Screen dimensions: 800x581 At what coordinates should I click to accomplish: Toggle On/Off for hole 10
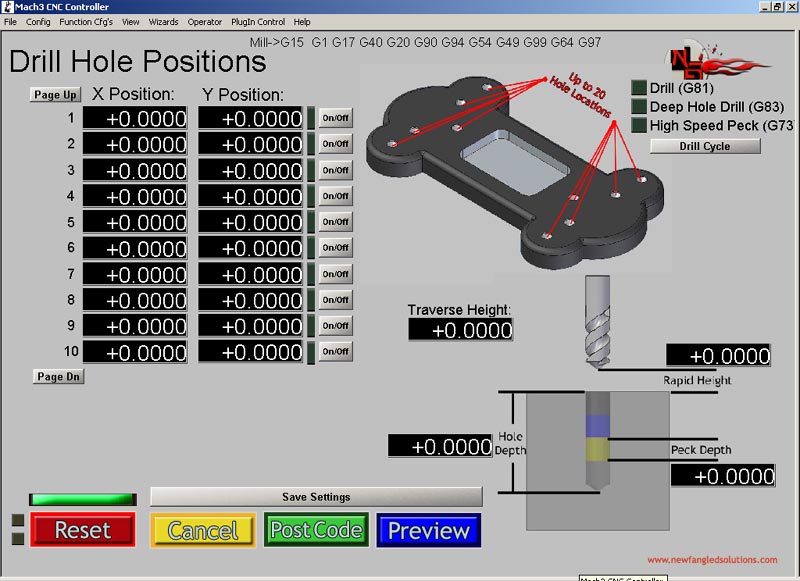pos(335,351)
